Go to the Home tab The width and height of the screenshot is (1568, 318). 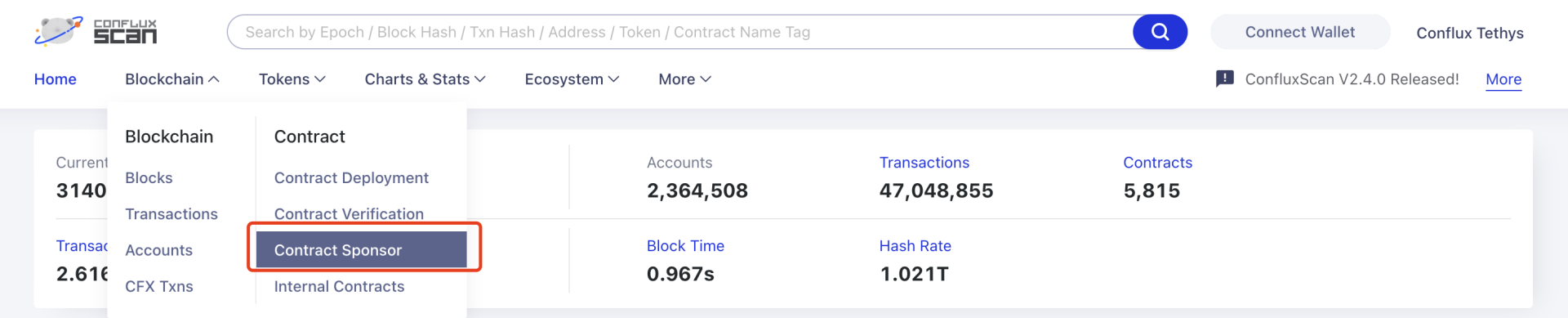coord(56,79)
